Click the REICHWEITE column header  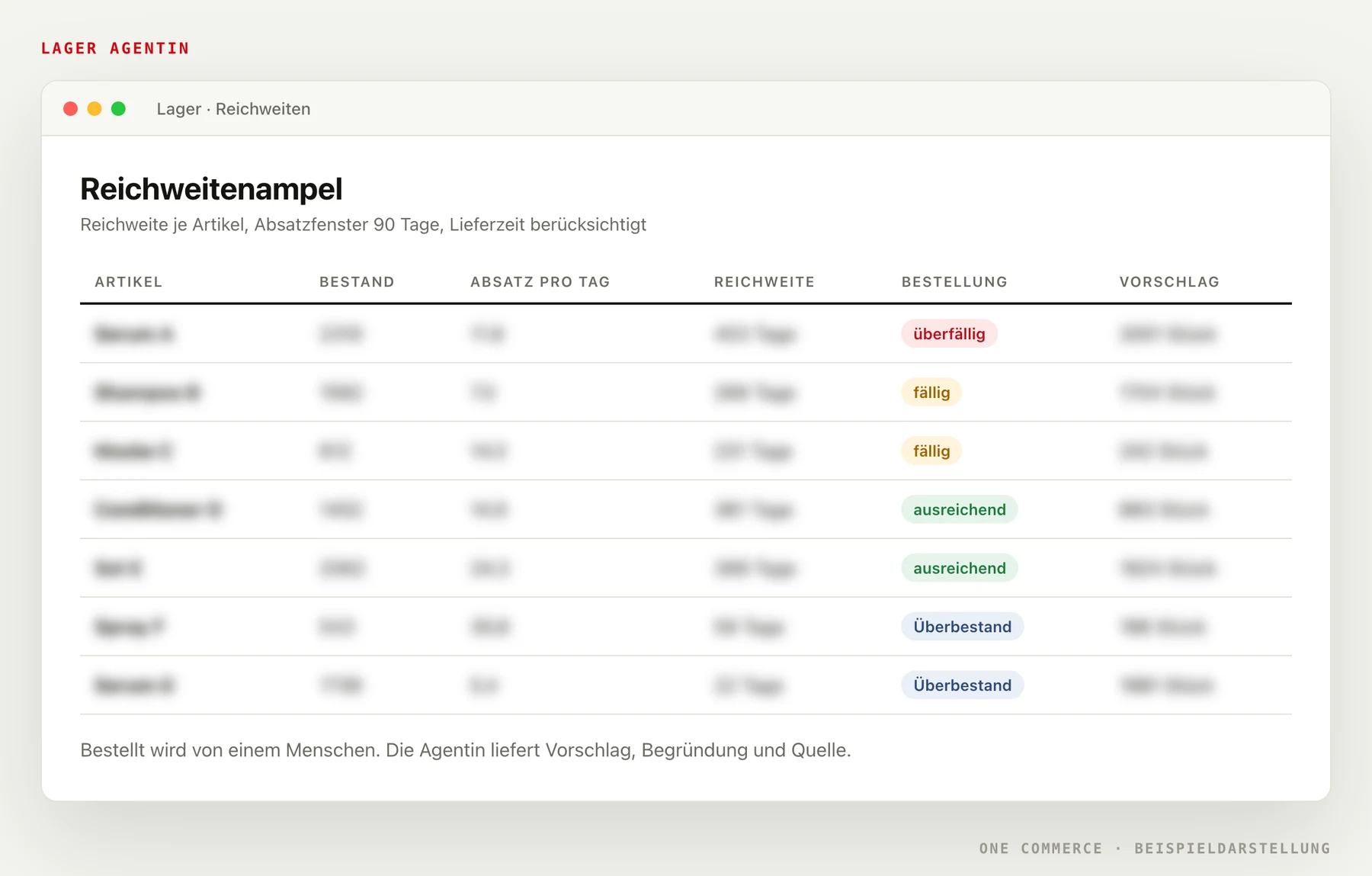tap(765, 282)
